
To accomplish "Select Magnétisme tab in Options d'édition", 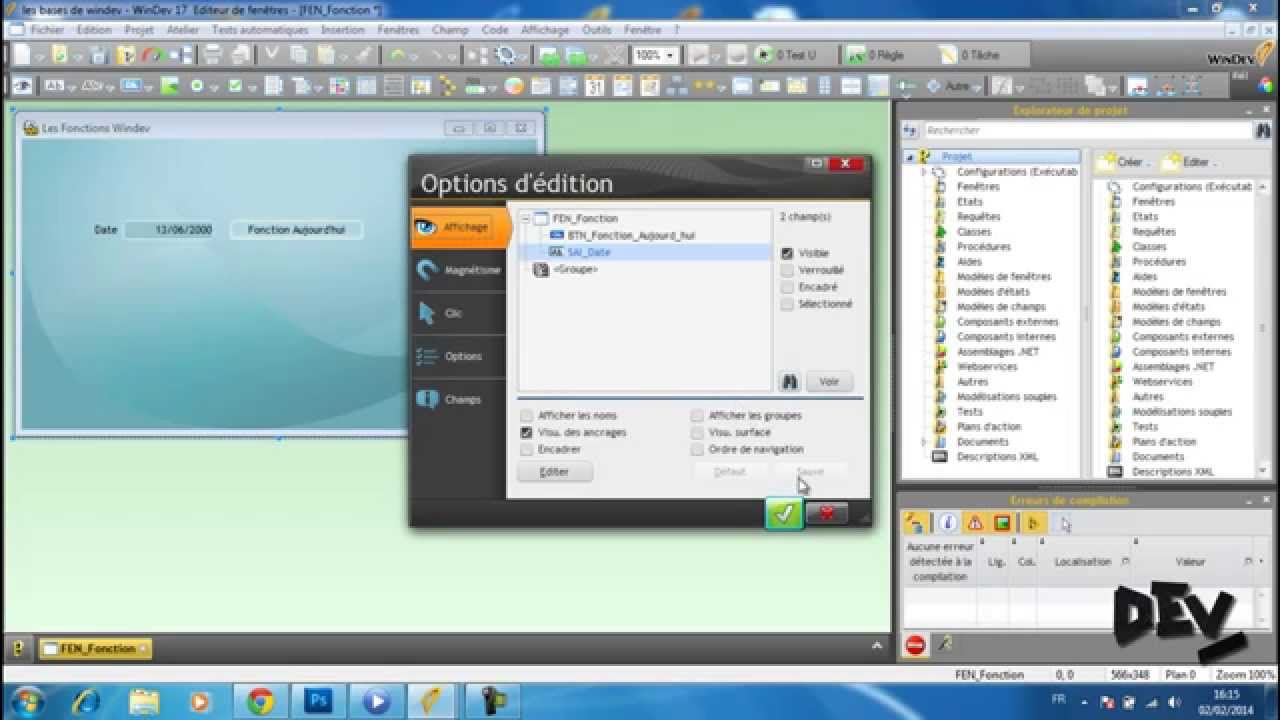I will click(460, 270).
